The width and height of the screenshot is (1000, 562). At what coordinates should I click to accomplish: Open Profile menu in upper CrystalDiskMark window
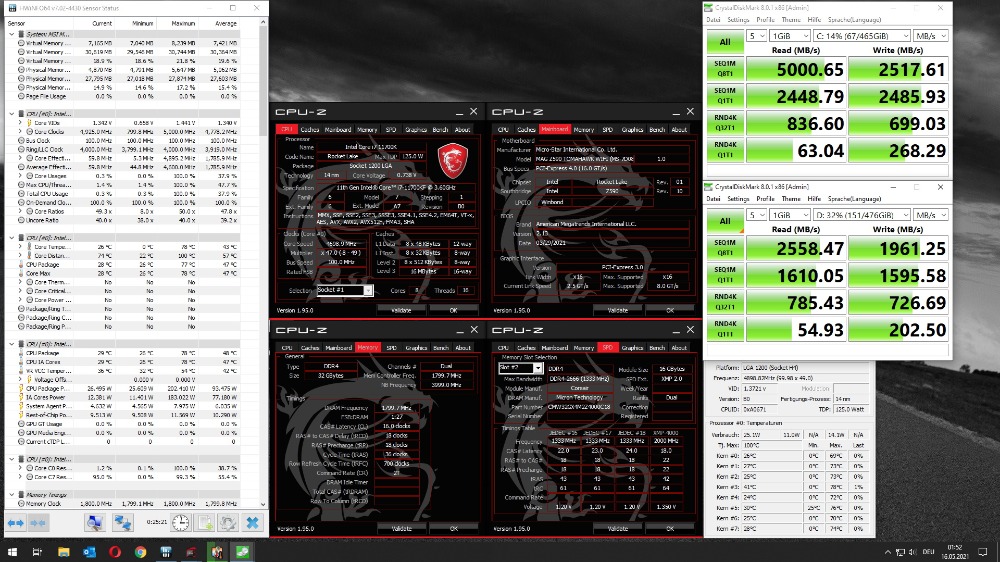(x=765, y=20)
